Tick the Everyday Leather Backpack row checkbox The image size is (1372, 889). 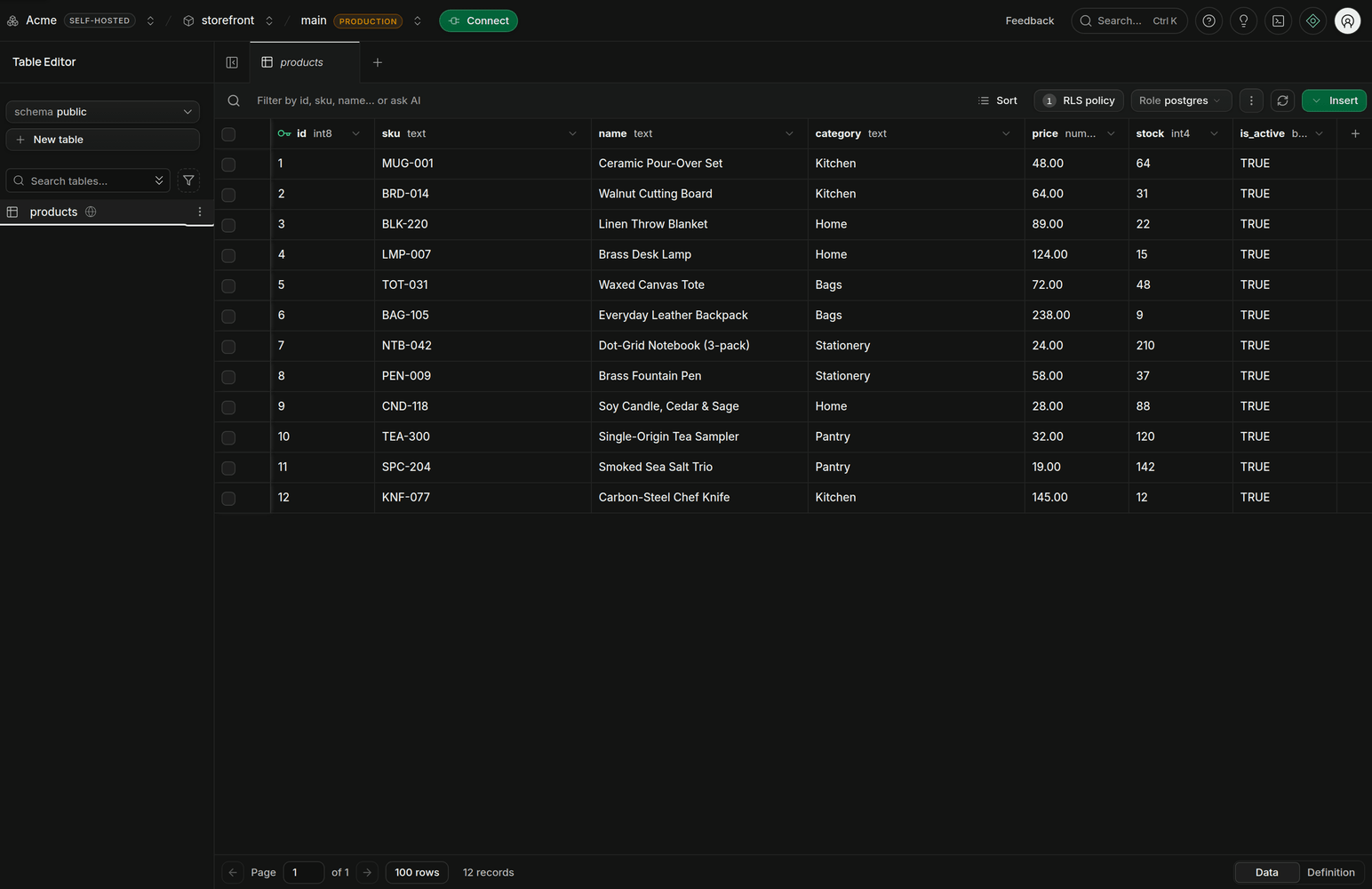[x=228, y=316]
